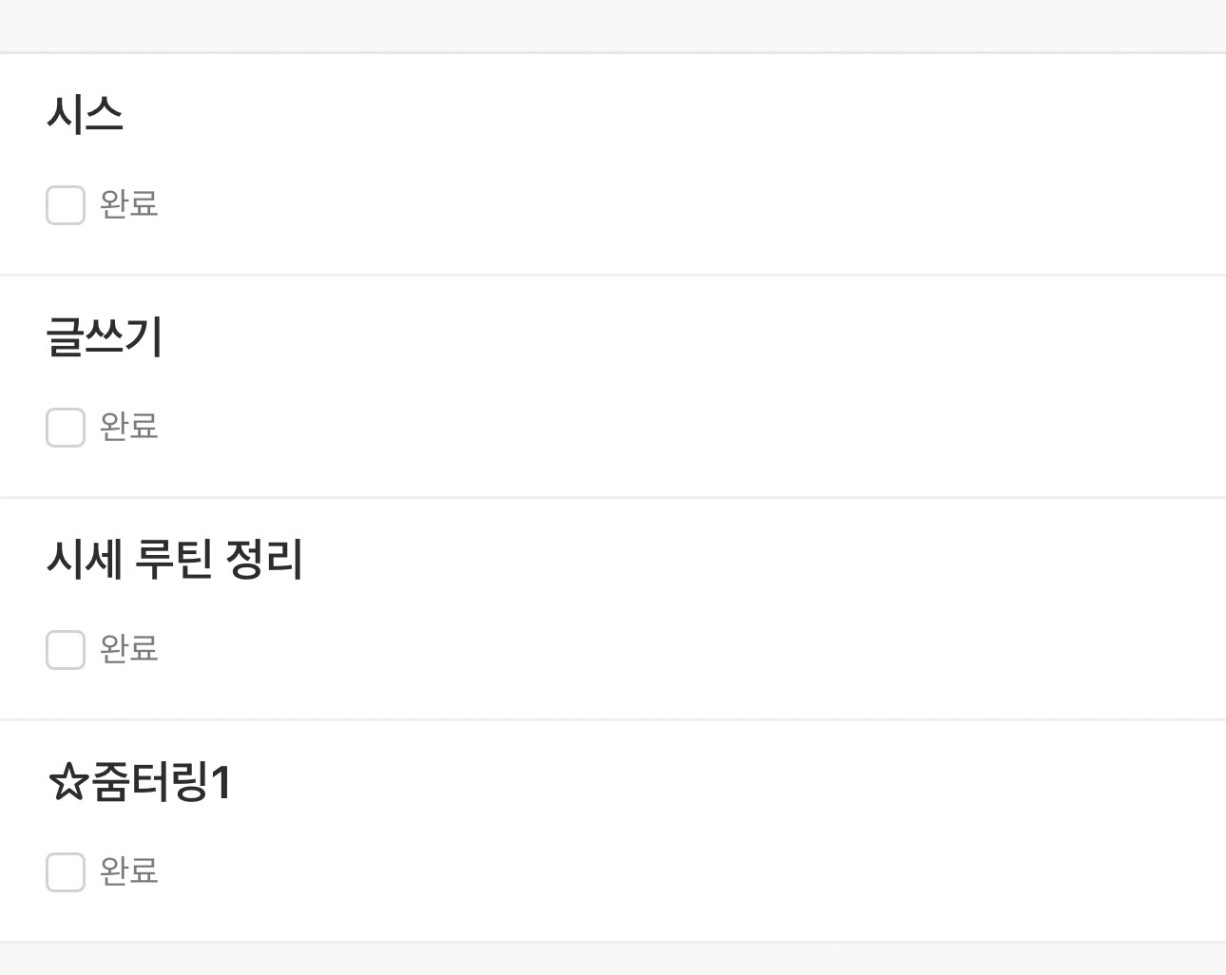The height and width of the screenshot is (975, 1226).
Task: Tick the 글쓰기 완료 checkbox
Action: [x=65, y=428]
